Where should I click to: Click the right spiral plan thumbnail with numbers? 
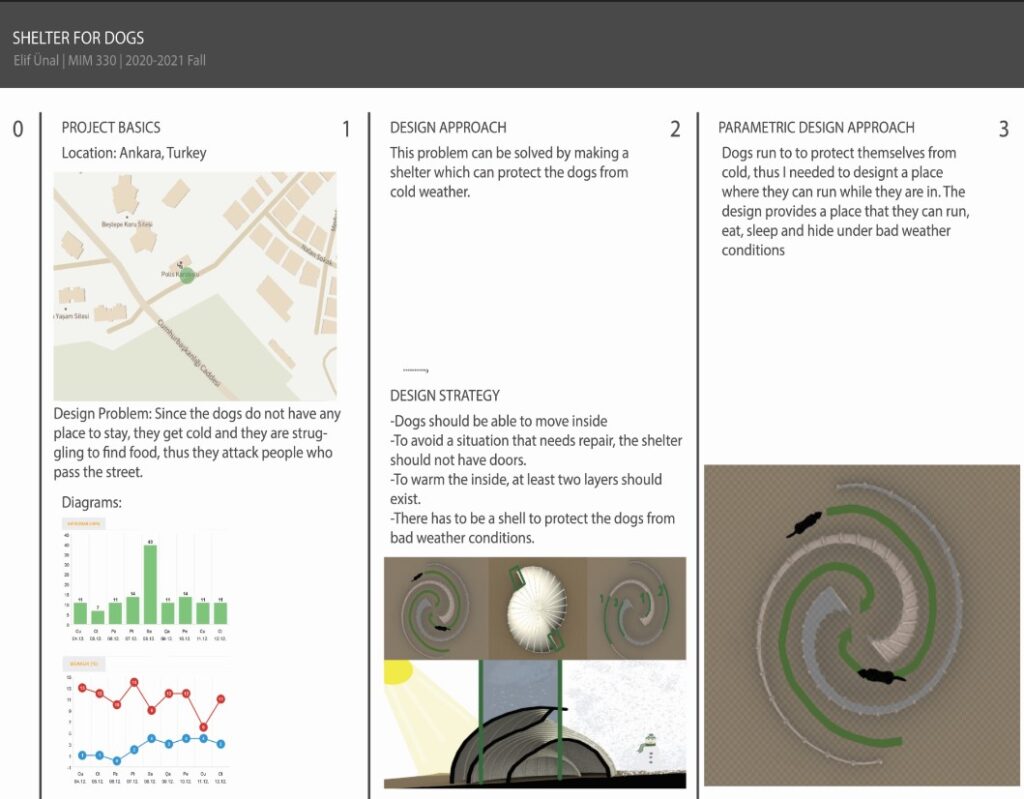637,607
